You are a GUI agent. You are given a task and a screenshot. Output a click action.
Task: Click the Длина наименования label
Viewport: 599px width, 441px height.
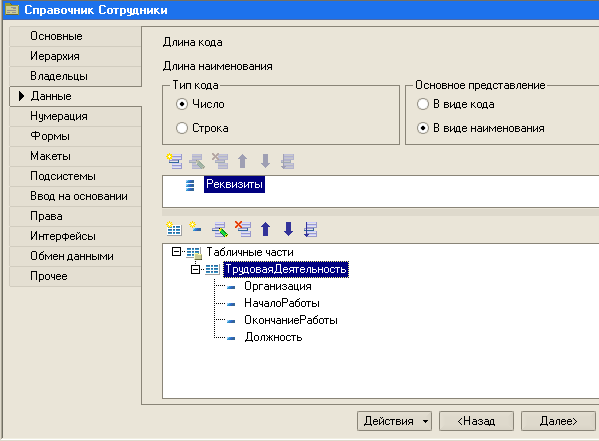(218, 66)
